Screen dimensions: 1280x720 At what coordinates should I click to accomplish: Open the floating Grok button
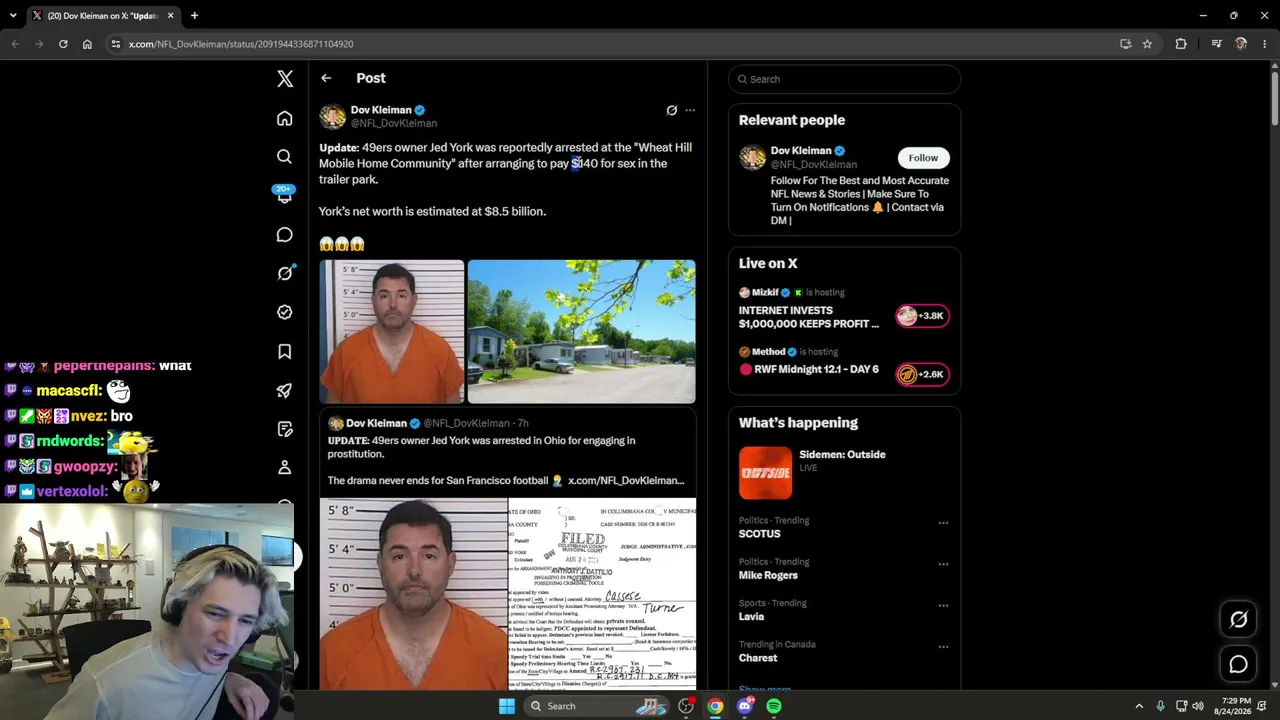[x=1238, y=619]
